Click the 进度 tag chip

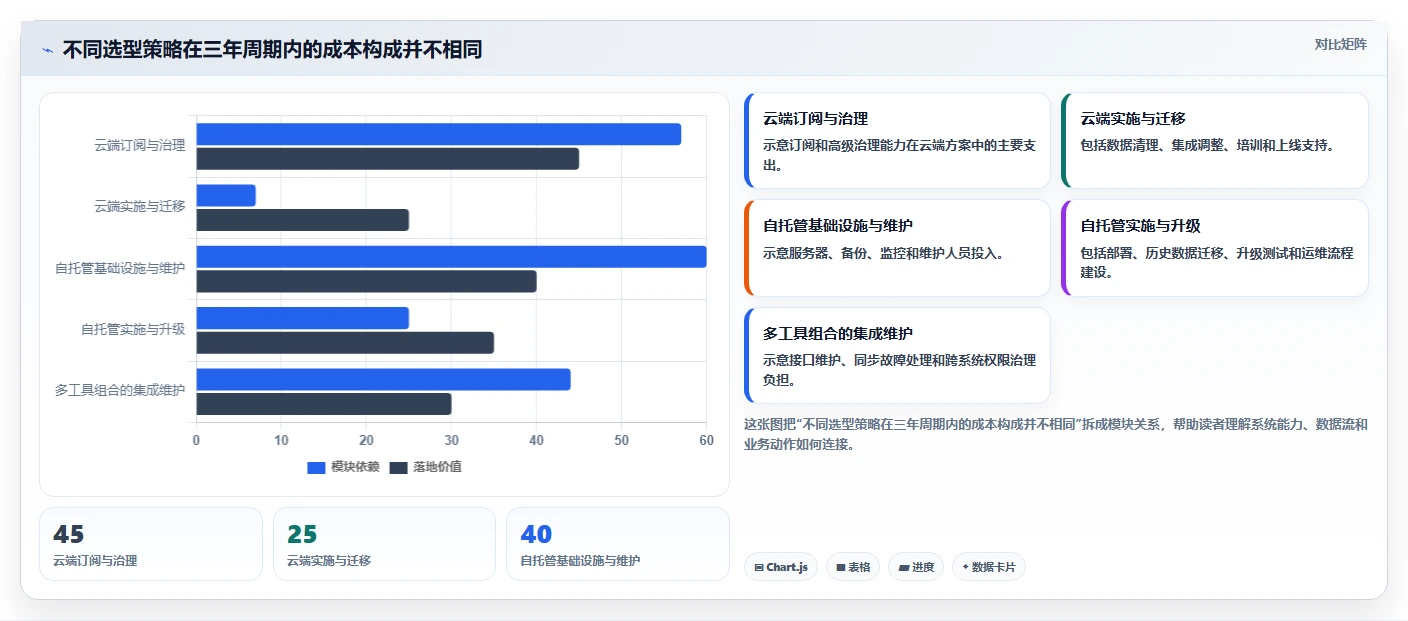tap(916, 567)
